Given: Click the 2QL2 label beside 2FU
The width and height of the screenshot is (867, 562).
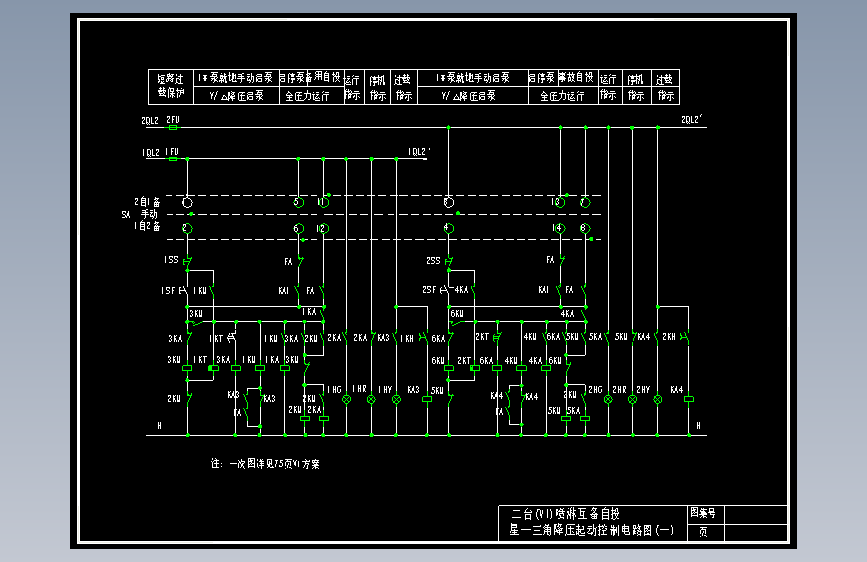Looking at the screenshot, I should pos(150,121).
